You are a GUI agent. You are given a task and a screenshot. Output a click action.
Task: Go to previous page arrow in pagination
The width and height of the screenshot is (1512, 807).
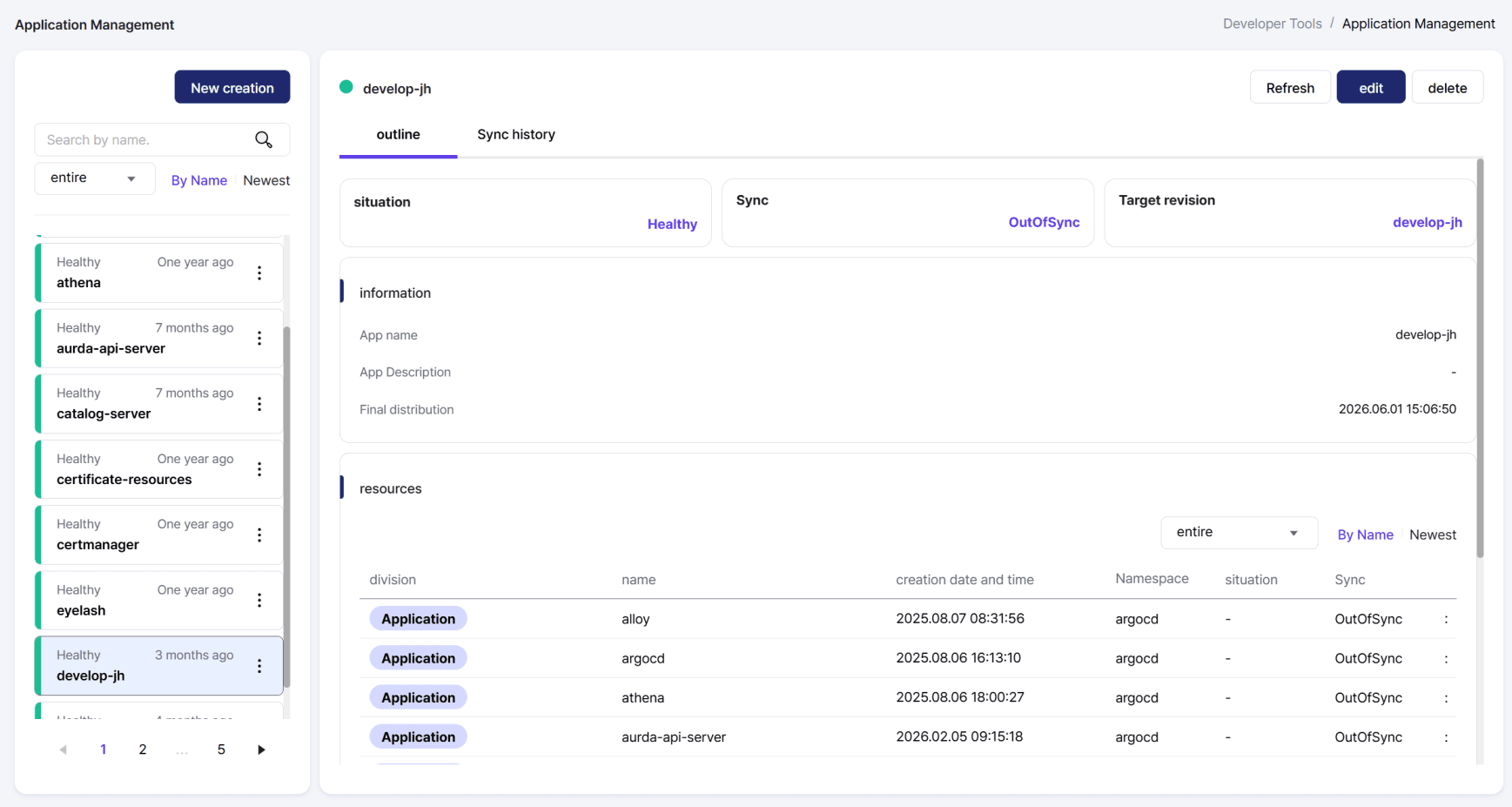pyautogui.click(x=63, y=750)
